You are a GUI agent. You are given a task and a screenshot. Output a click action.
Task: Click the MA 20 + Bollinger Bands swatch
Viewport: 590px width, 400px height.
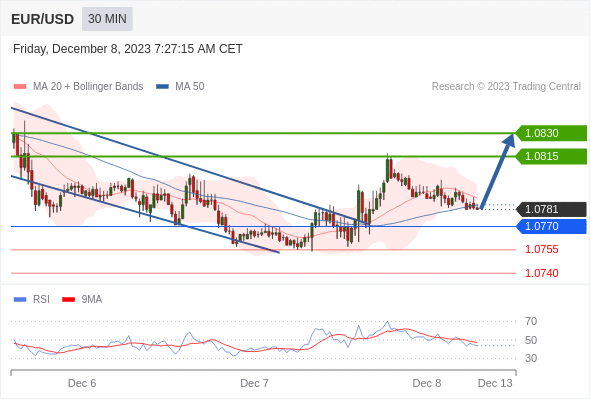click(20, 87)
